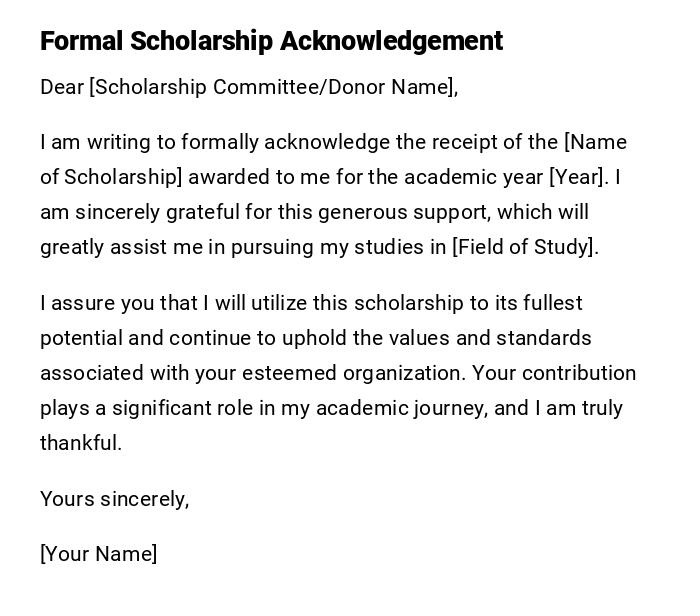700x616 pixels.
Task: Select the Scholarship Committee/Donor Name placeholder
Action: [x=272, y=87]
